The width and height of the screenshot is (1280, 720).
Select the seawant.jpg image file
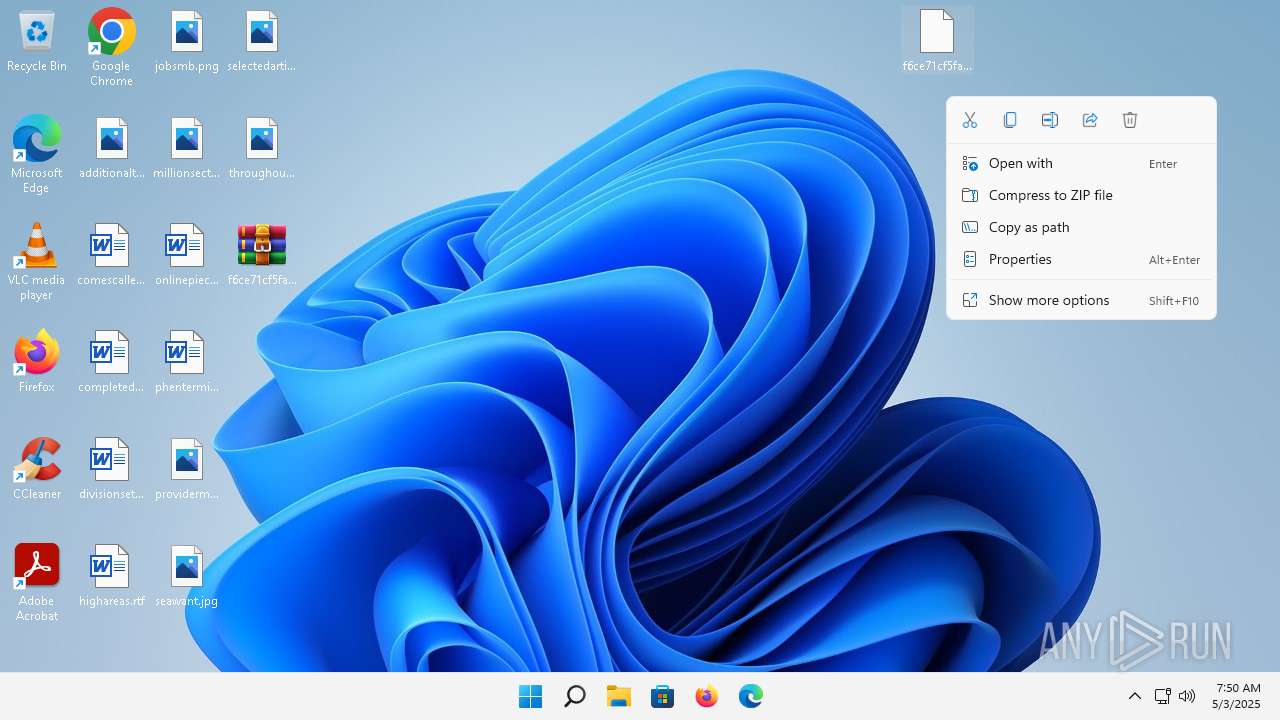[187, 576]
